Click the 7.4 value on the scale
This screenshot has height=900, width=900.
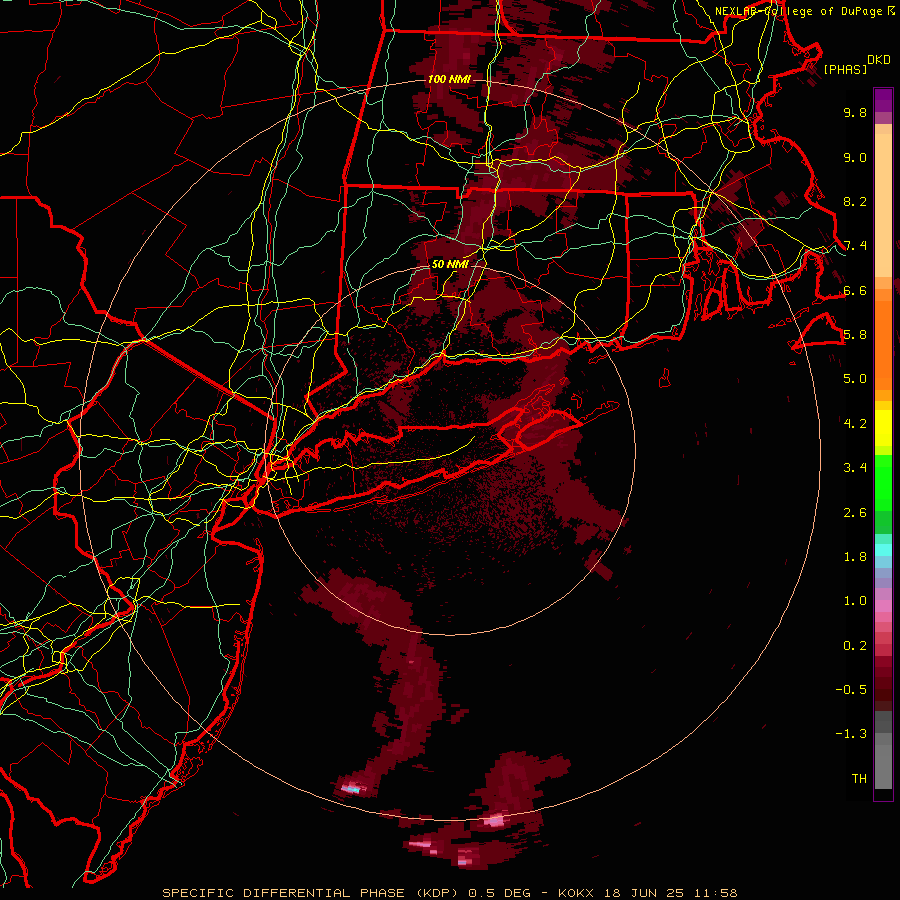point(855,246)
